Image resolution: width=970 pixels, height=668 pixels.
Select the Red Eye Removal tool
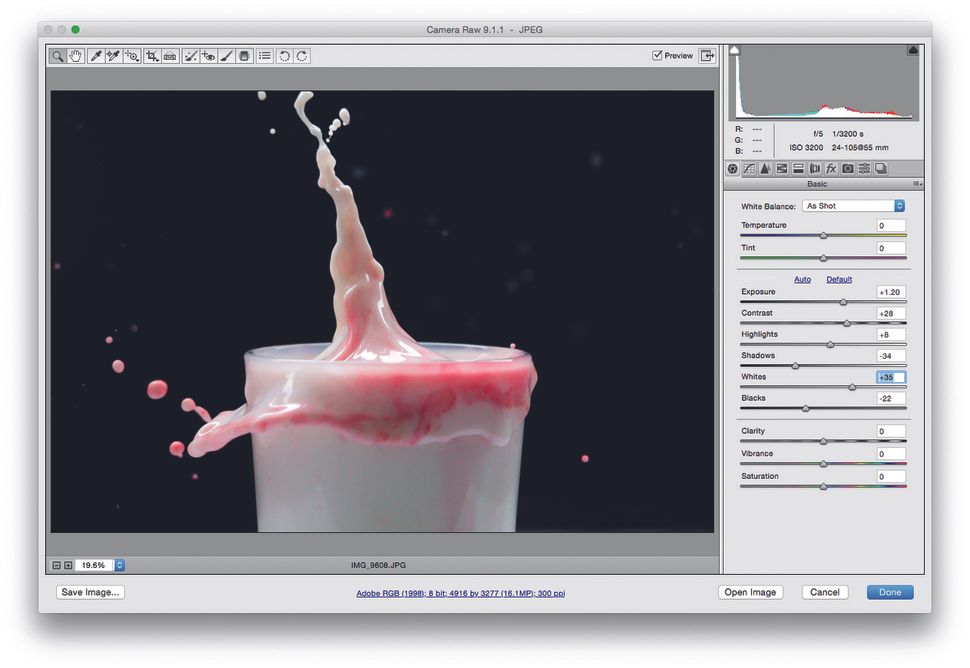point(209,56)
